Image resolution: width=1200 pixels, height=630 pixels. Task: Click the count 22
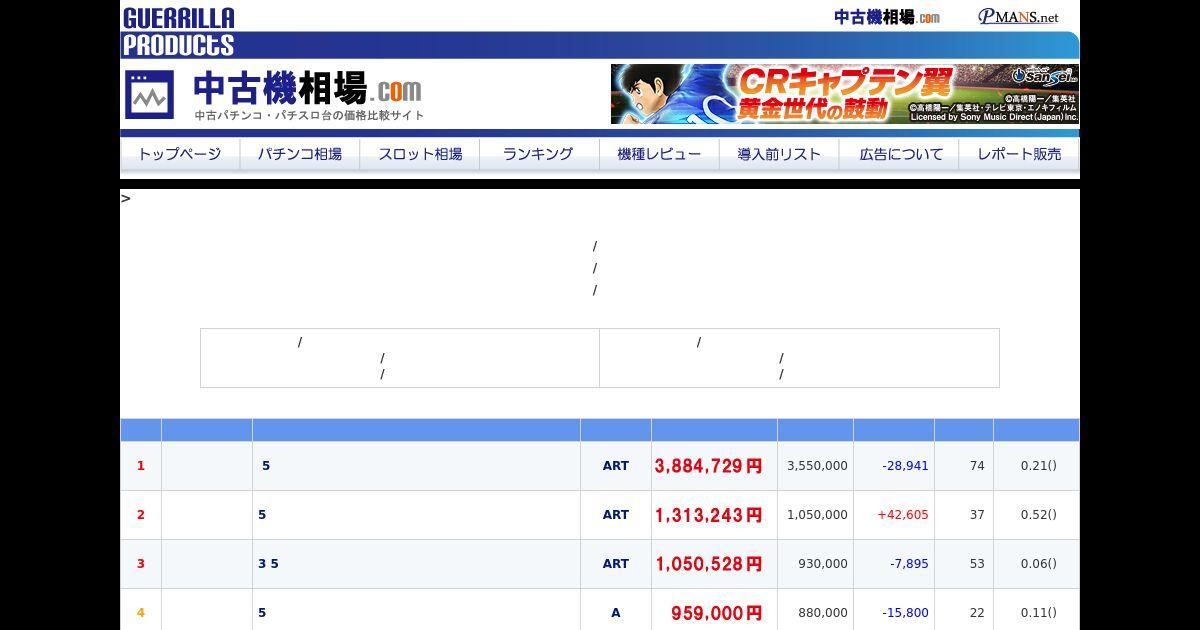[977, 613]
